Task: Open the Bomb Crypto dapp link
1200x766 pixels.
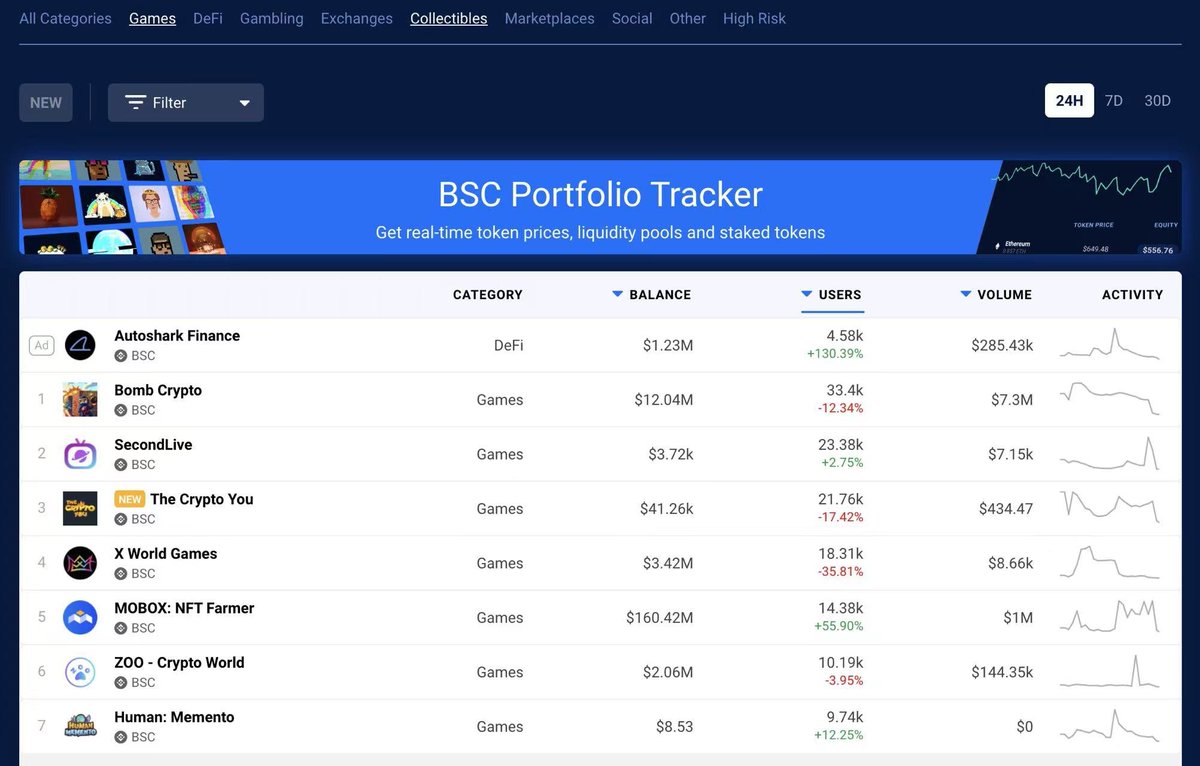Action: tap(158, 390)
